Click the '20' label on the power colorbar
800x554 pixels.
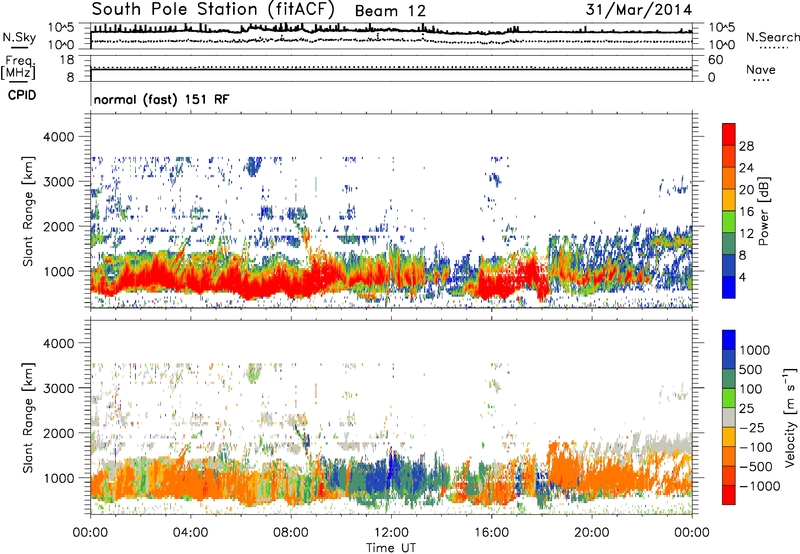tap(746, 190)
